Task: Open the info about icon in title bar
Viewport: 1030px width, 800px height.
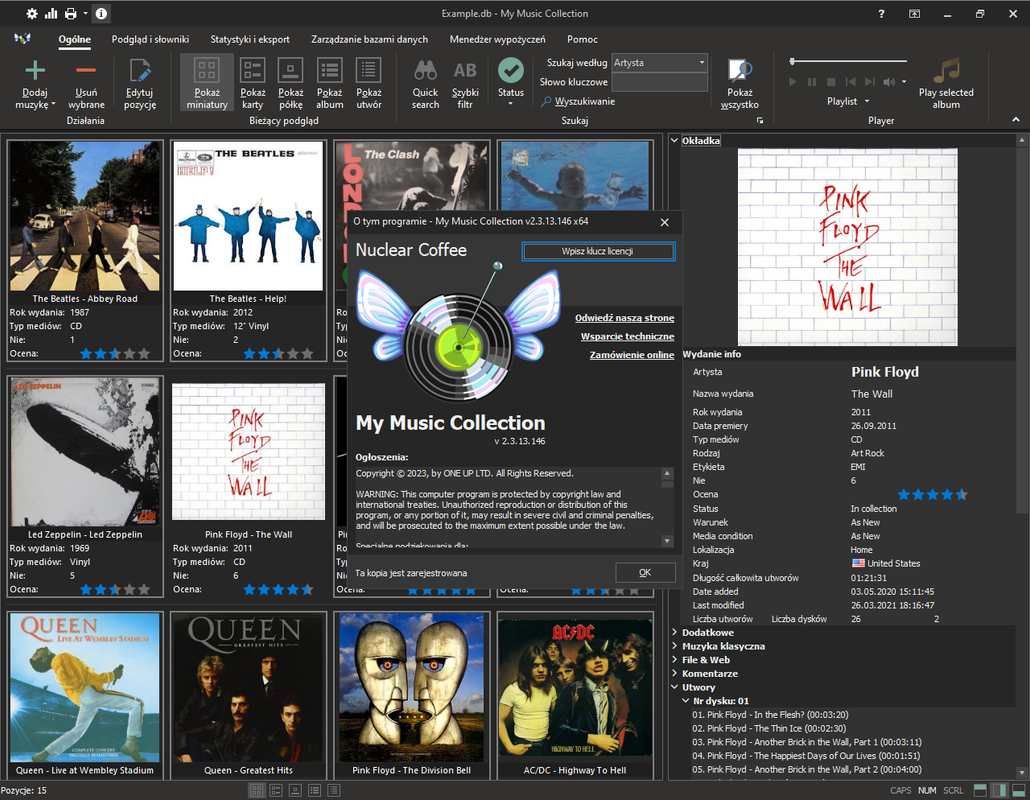Action: (101, 13)
